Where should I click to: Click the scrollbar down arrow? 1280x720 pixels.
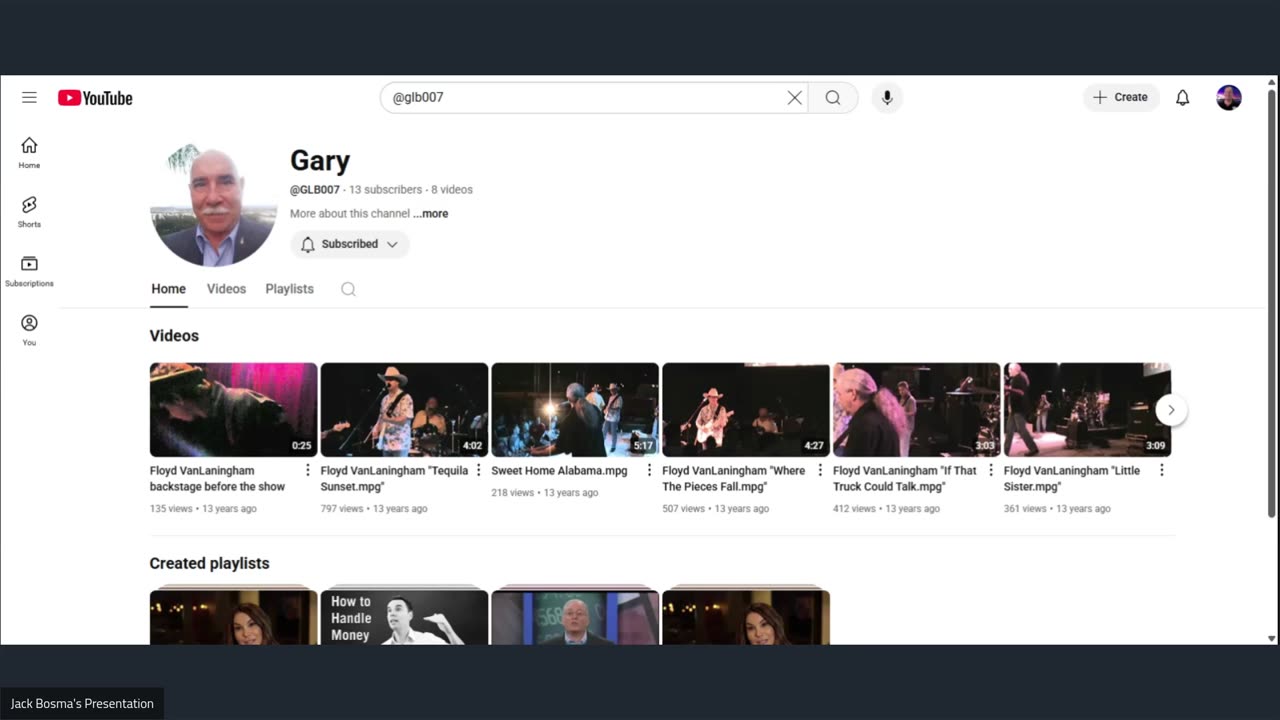point(1272,638)
